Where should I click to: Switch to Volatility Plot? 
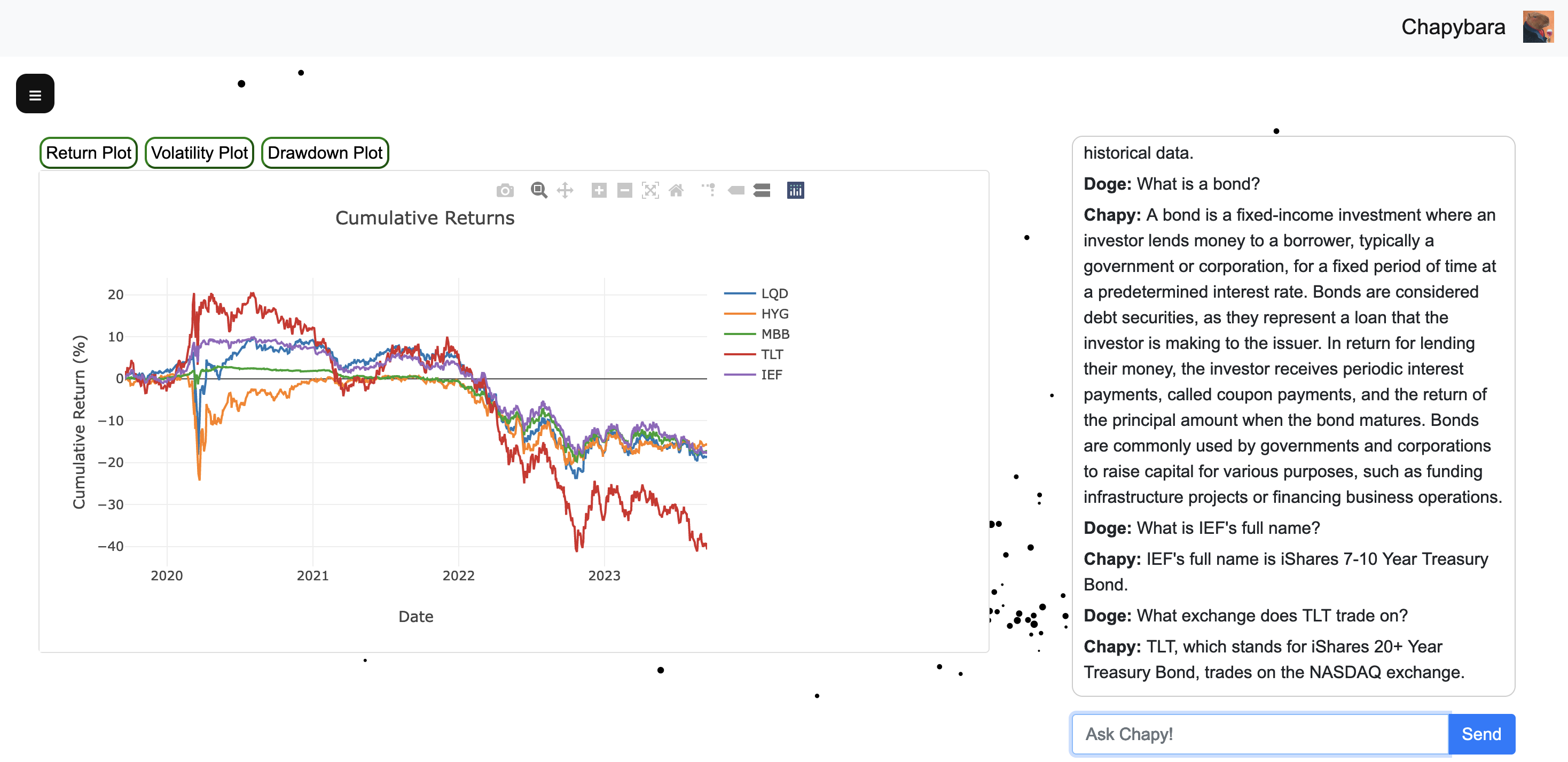pyautogui.click(x=199, y=153)
